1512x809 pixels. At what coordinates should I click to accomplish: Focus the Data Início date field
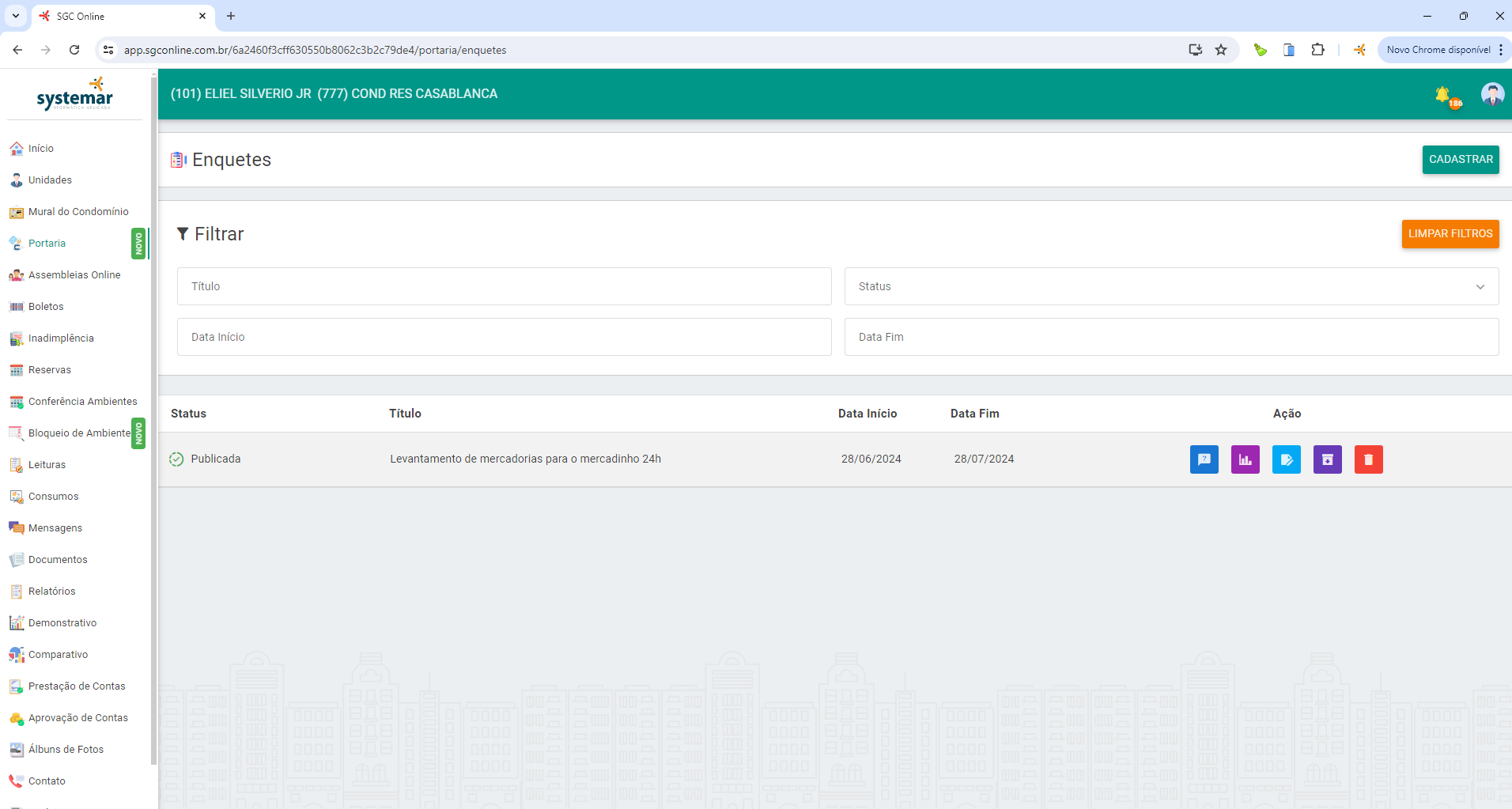pos(504,337)
